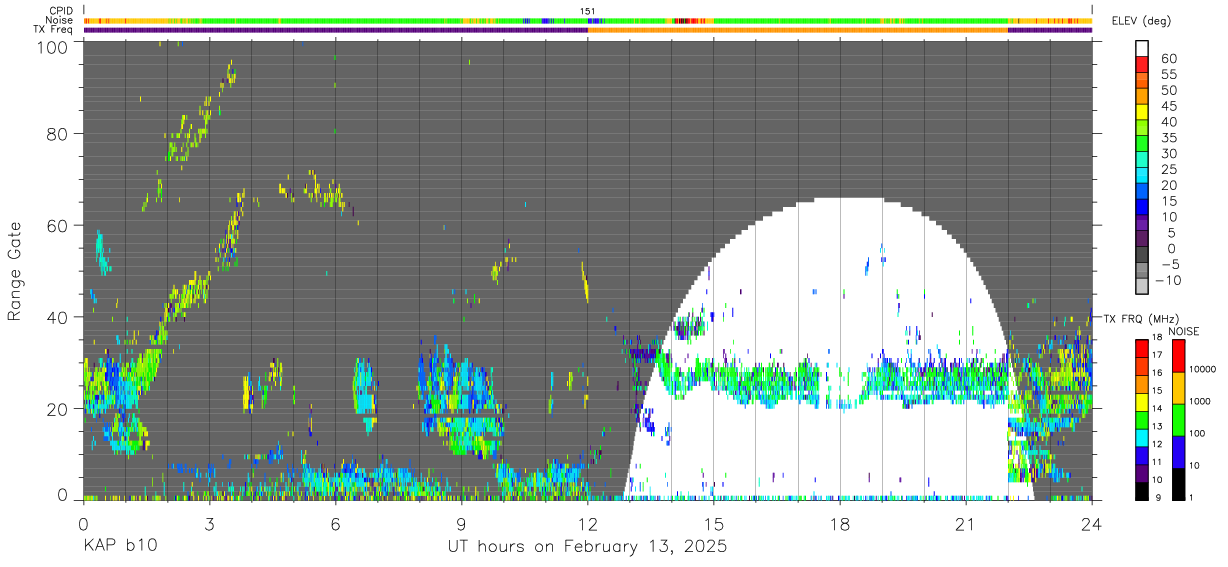
Task: Click the purple part of TX Freq strip
Action: (335, 30)
